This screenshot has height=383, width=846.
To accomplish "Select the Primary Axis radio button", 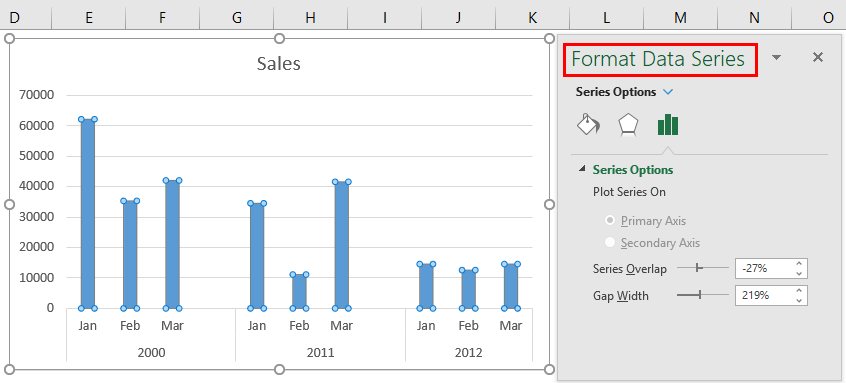I will pos(610,221).
